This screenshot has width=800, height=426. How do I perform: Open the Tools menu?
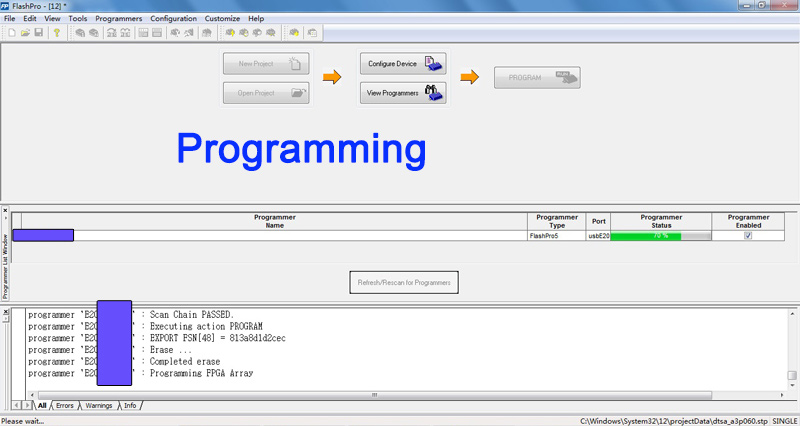point(78,18)
